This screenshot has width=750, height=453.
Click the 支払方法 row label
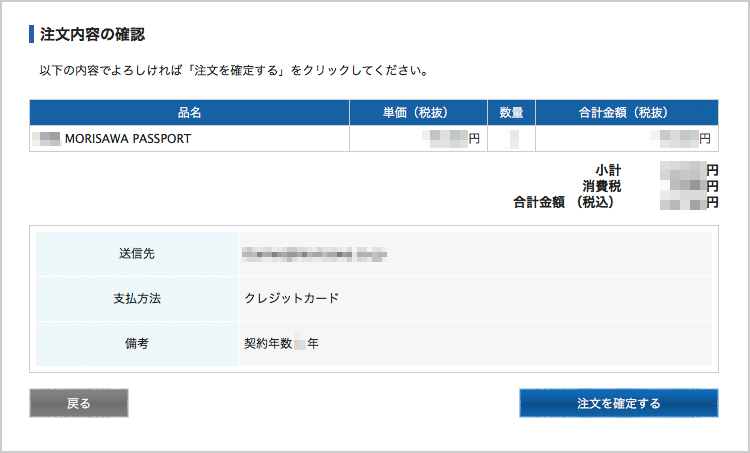pyautogui.click(x=136, y=298)
